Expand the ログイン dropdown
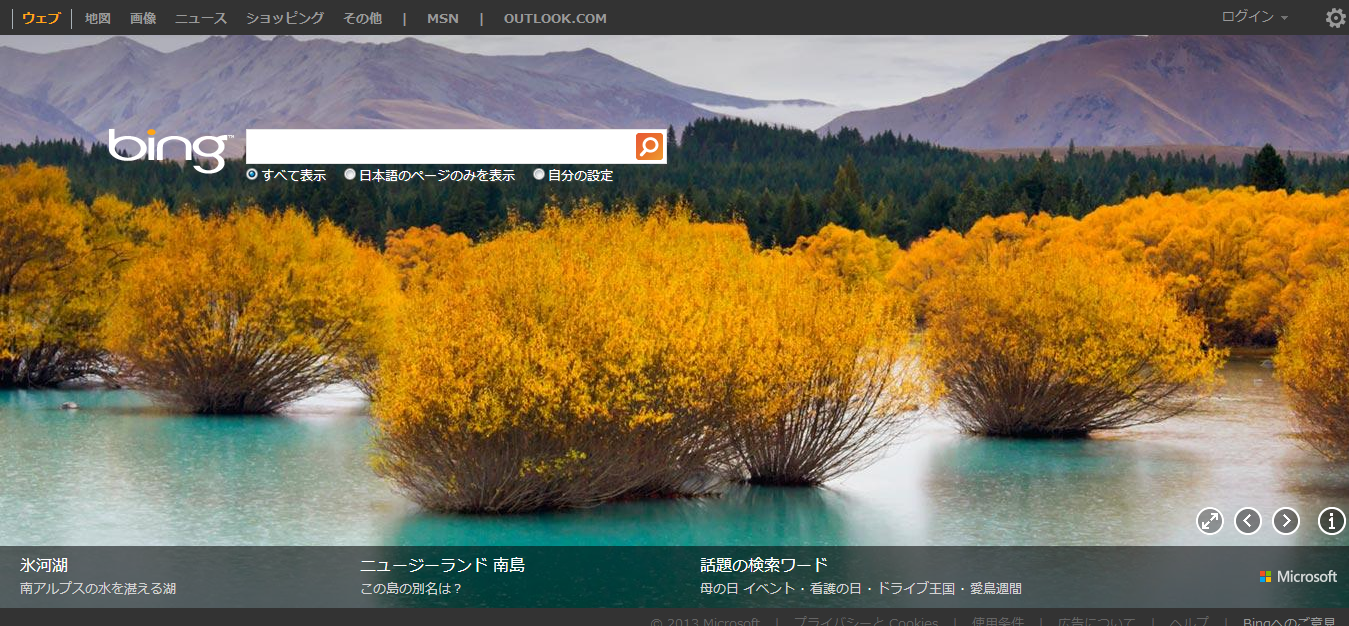Screen dimensions: 1349x626 click(x=1254, y=17)
